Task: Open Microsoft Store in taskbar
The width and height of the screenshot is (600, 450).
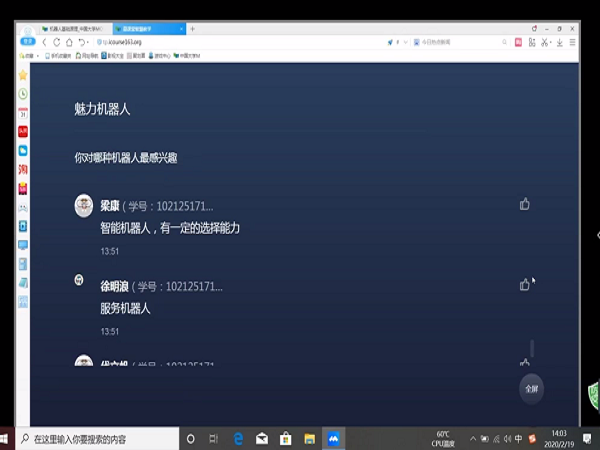Action: (x=285, y=439)
